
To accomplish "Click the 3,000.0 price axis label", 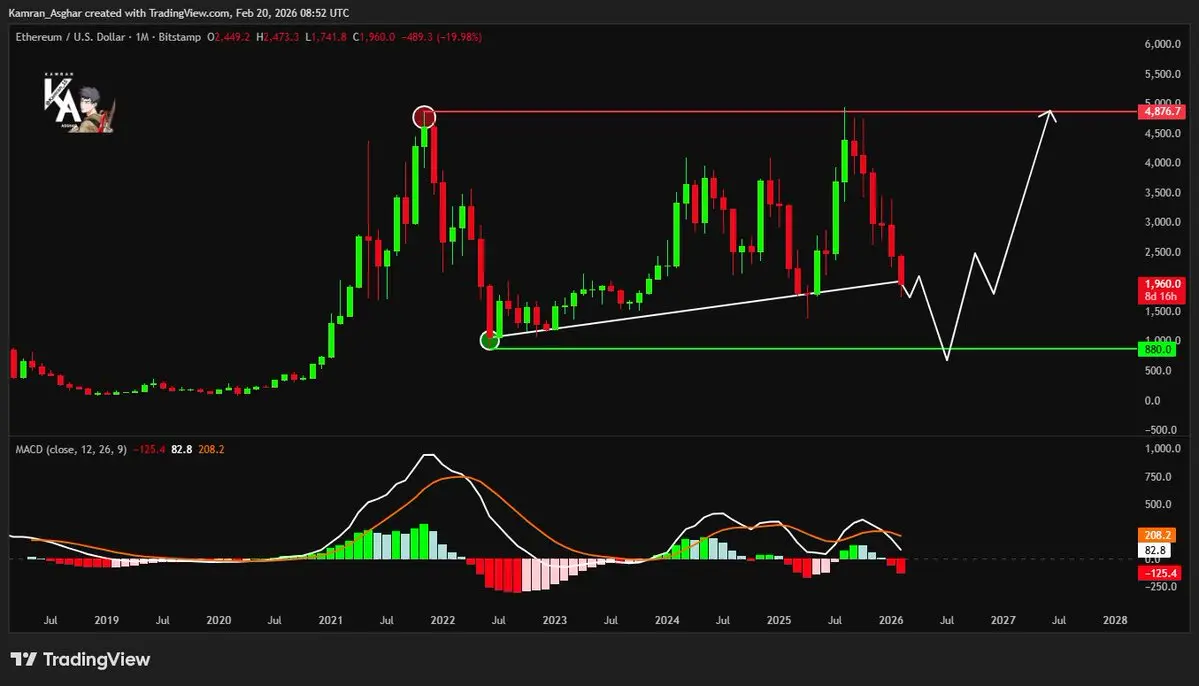I will point(1162,222).
